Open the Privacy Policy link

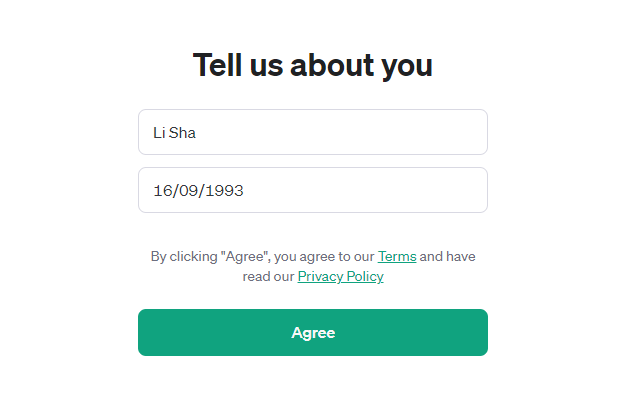[340, 276]
